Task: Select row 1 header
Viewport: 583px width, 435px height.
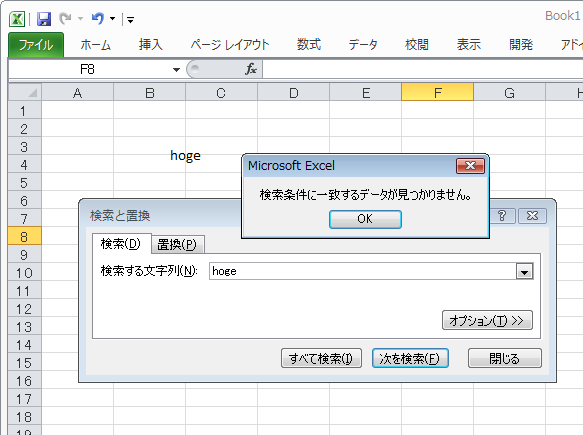Action: click(25, 111)
